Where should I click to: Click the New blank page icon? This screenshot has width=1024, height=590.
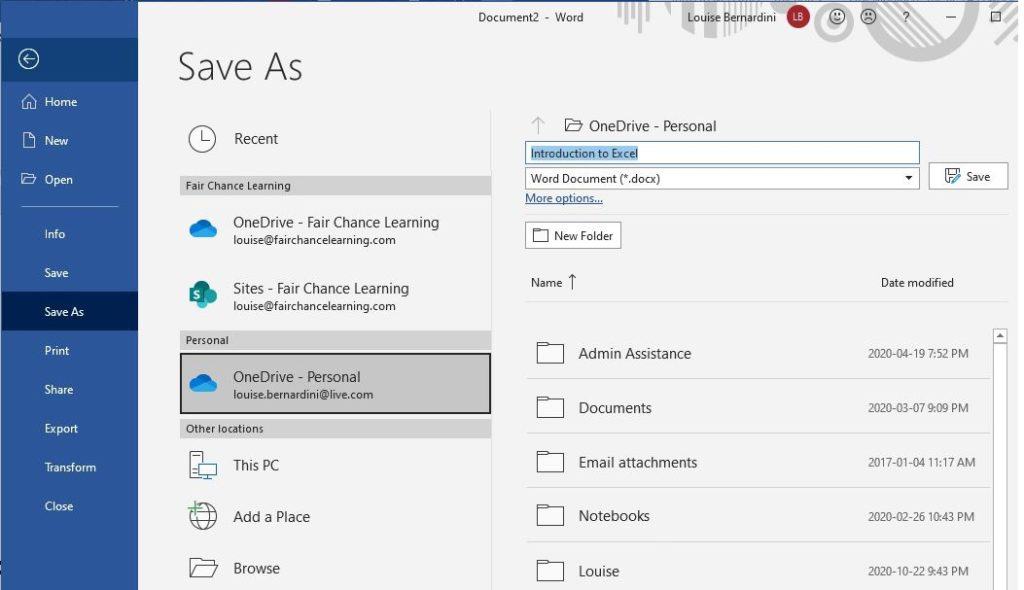click(x=29, y=140)
